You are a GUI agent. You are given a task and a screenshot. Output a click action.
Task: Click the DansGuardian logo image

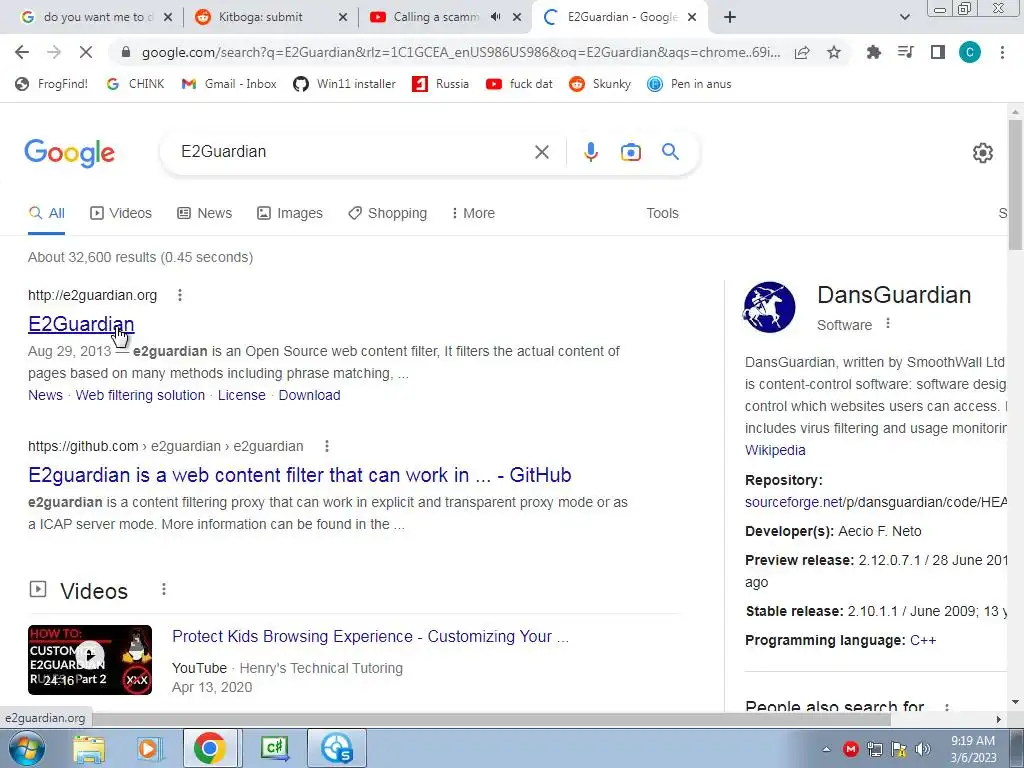(769, 307)
